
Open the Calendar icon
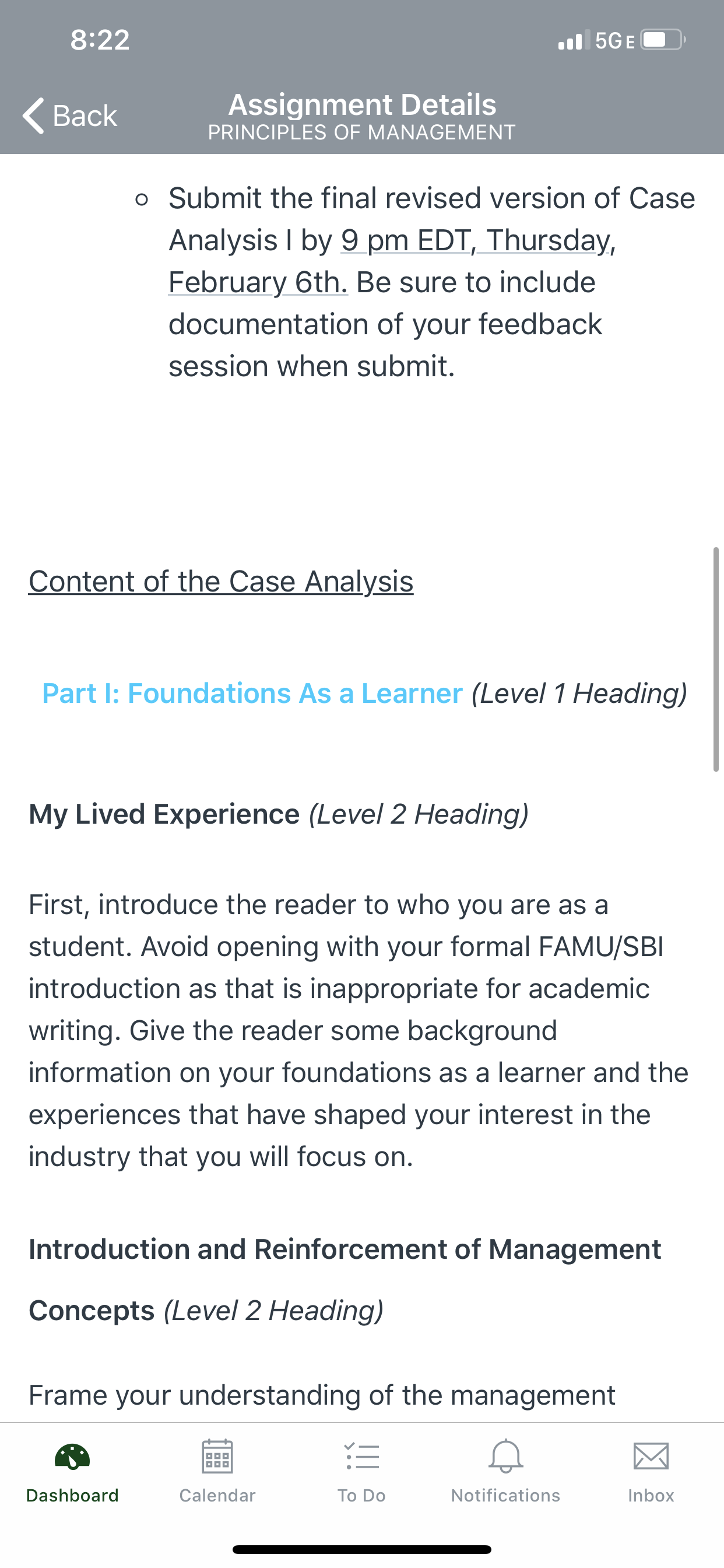click(217, 1456)
